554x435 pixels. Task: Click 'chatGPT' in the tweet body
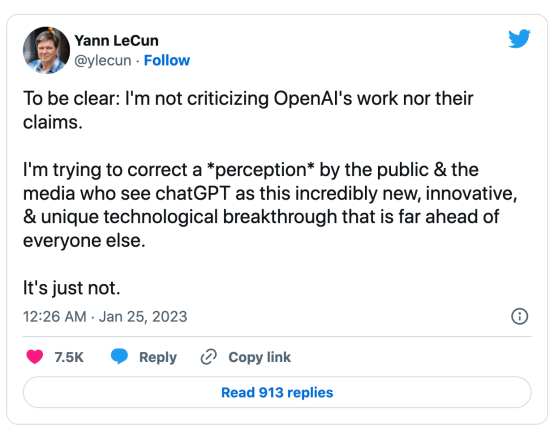click(193, 194)
